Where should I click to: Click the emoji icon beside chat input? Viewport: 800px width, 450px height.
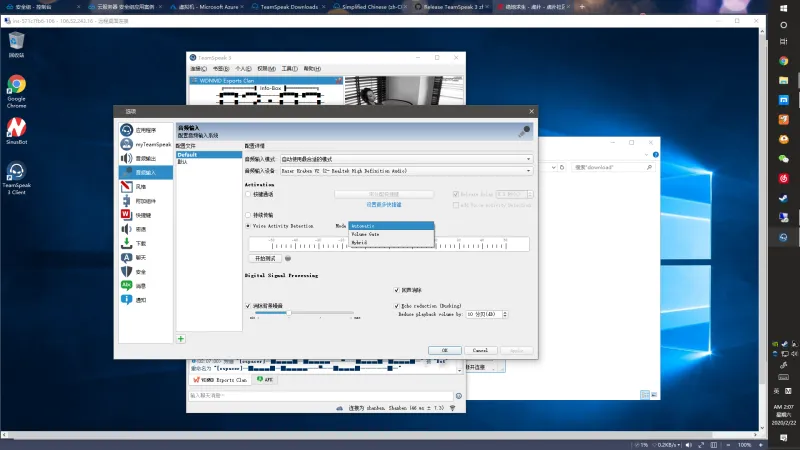coord(459,395)
